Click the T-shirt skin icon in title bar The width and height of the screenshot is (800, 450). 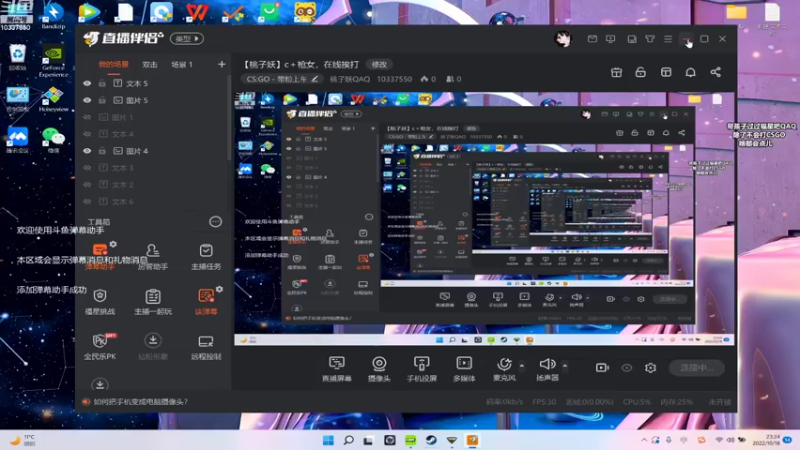point(649,39)
